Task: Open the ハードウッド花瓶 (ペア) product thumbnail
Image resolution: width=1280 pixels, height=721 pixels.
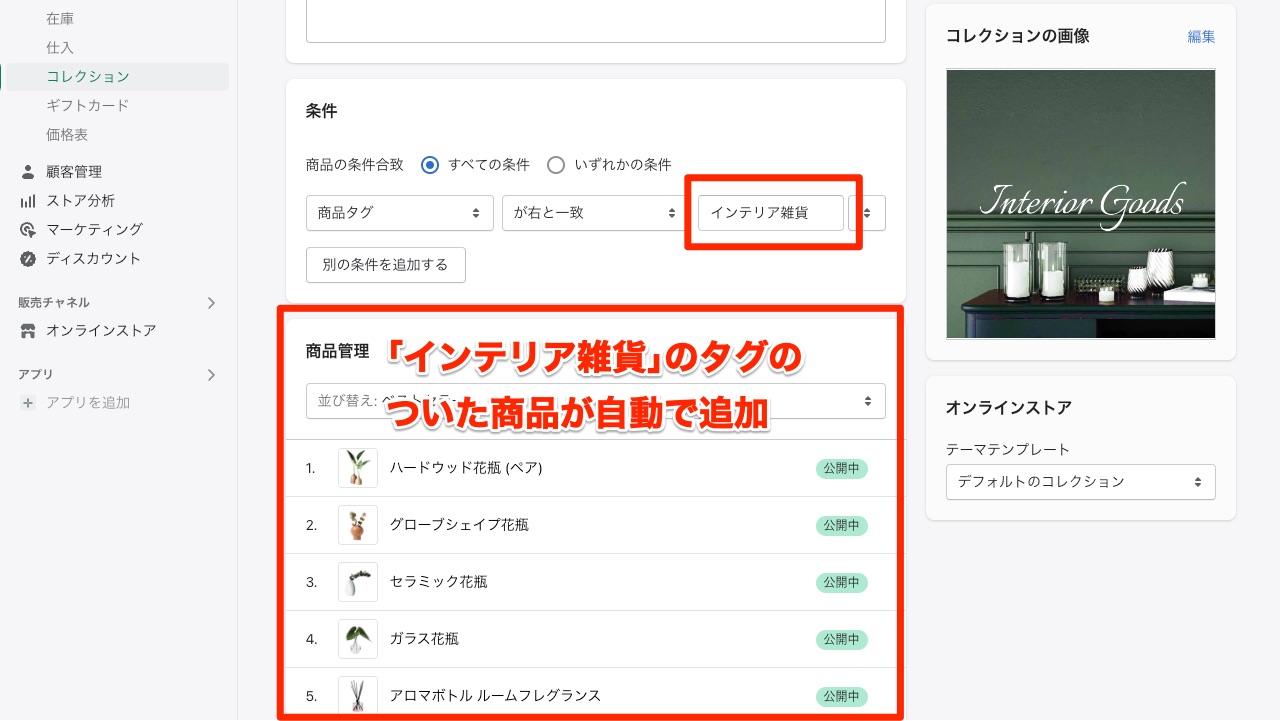Action: point(358,468)
